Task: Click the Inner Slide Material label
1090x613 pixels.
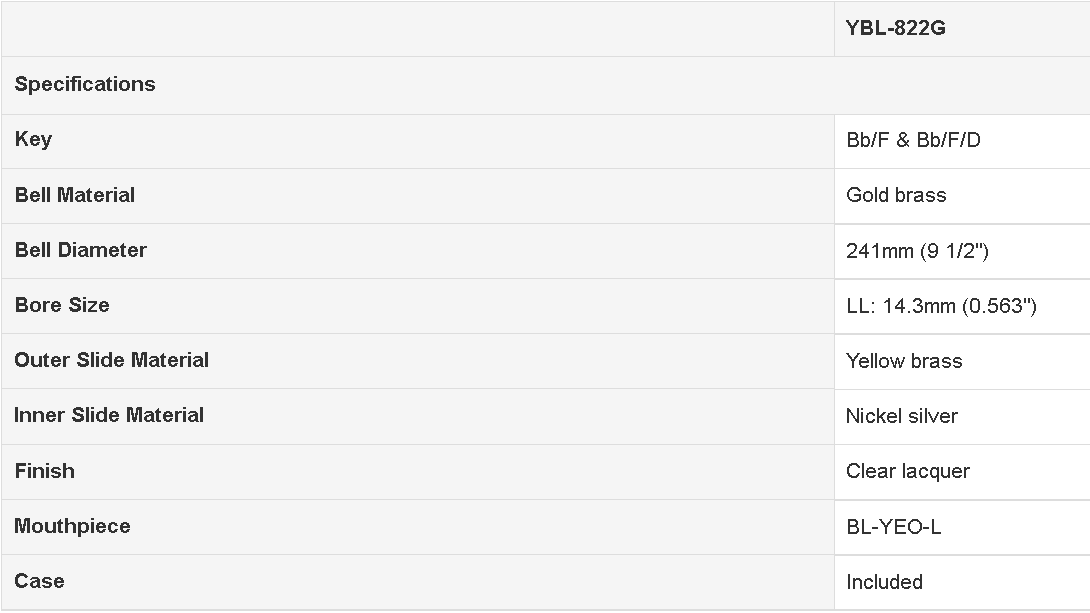Action: [x=109, y=415]
